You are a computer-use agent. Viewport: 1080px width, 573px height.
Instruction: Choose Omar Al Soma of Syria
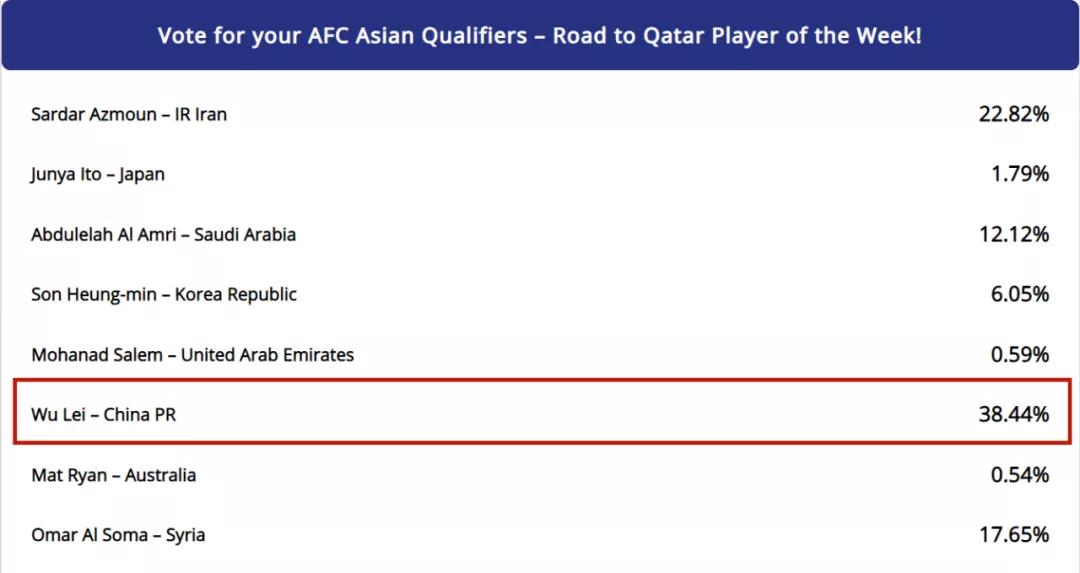coord(118,535)
